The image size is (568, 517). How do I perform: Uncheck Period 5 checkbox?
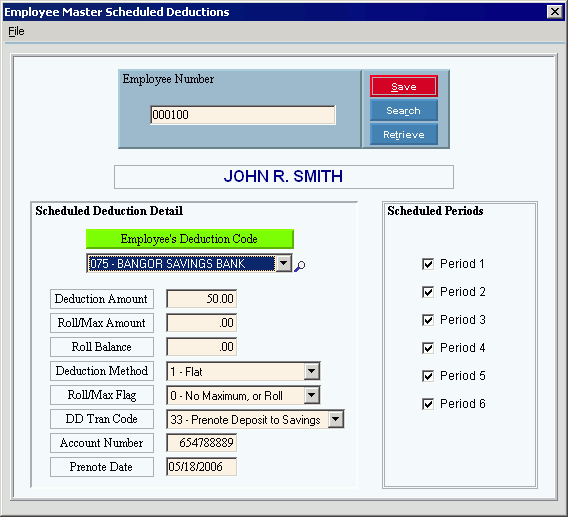click(428, 376)
